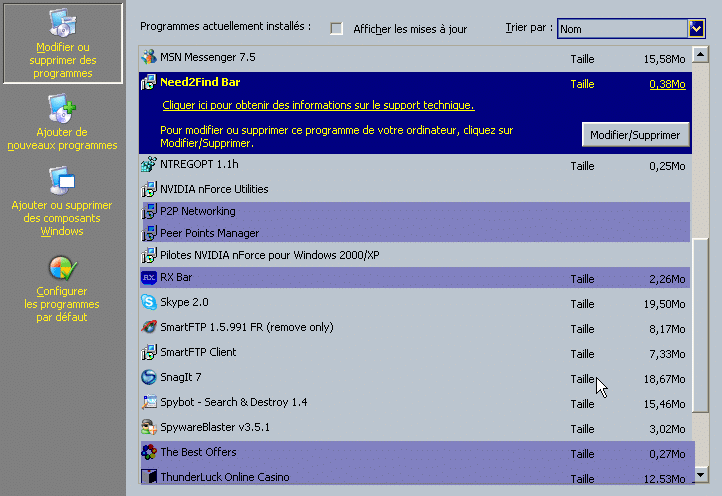This screenshot has height=496, width=722.
Task: Click the Skype 2.0 icon
Action: pyautogui.click(x=149, y=302)
